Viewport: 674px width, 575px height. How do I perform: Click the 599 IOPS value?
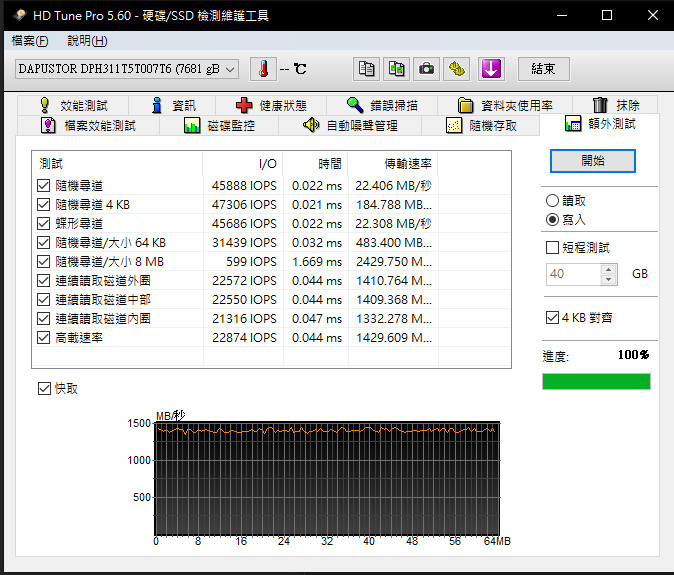pyautogui.click(x=251, y=261)
